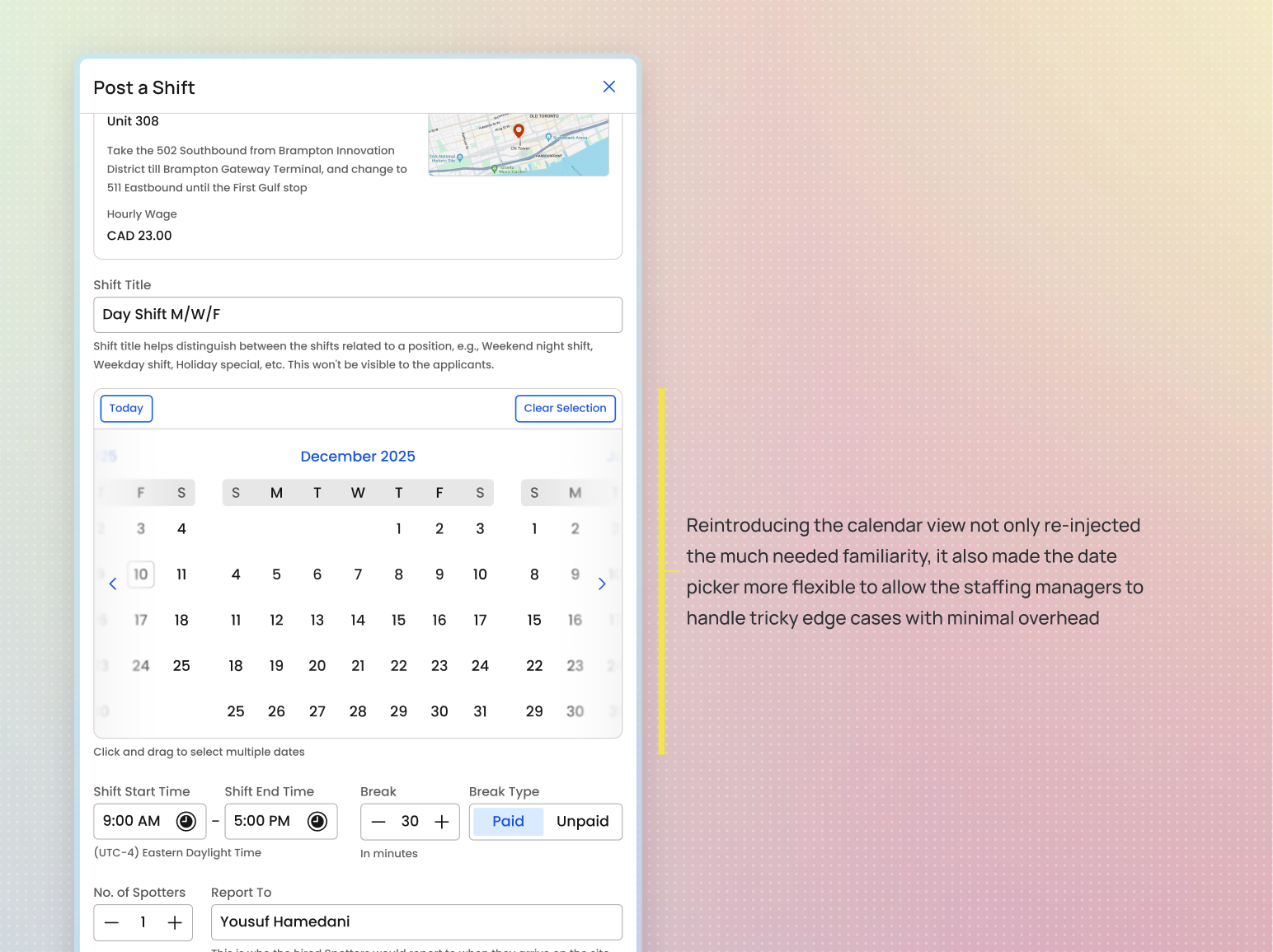This screenshot has height=952, width=1273.
Task: Decrease the break minutes with the minus icon
Action: click(378, 821)
